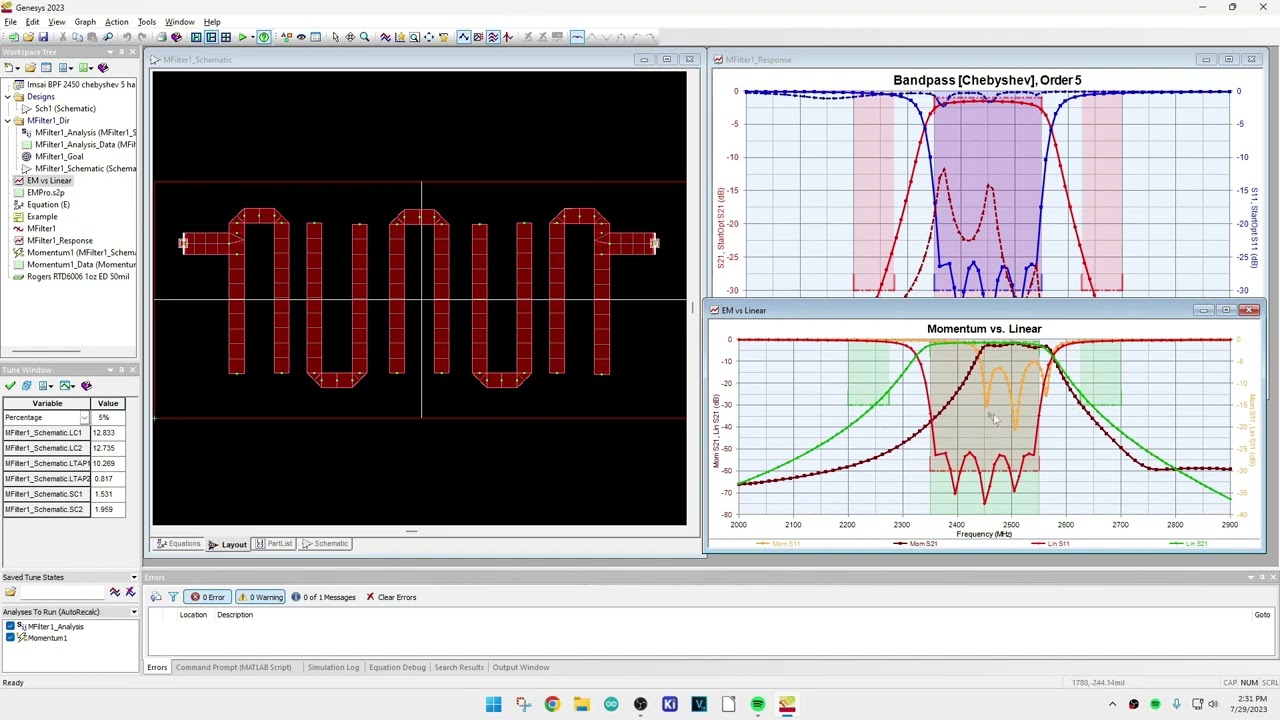The image size is (1280, 720).
Task: Open the Output Window tab
Action: 520,667
